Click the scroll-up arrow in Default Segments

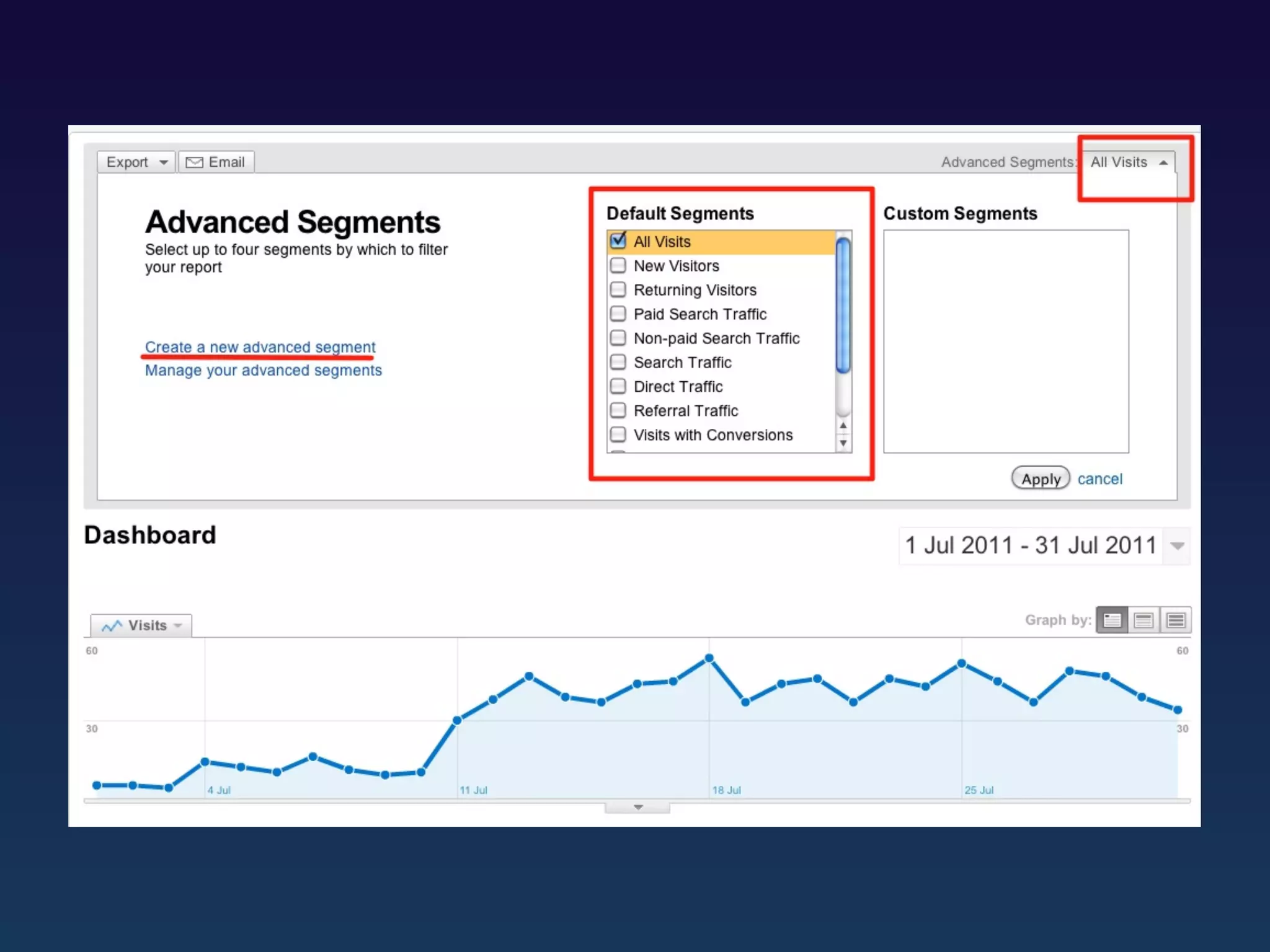point(843,426)
